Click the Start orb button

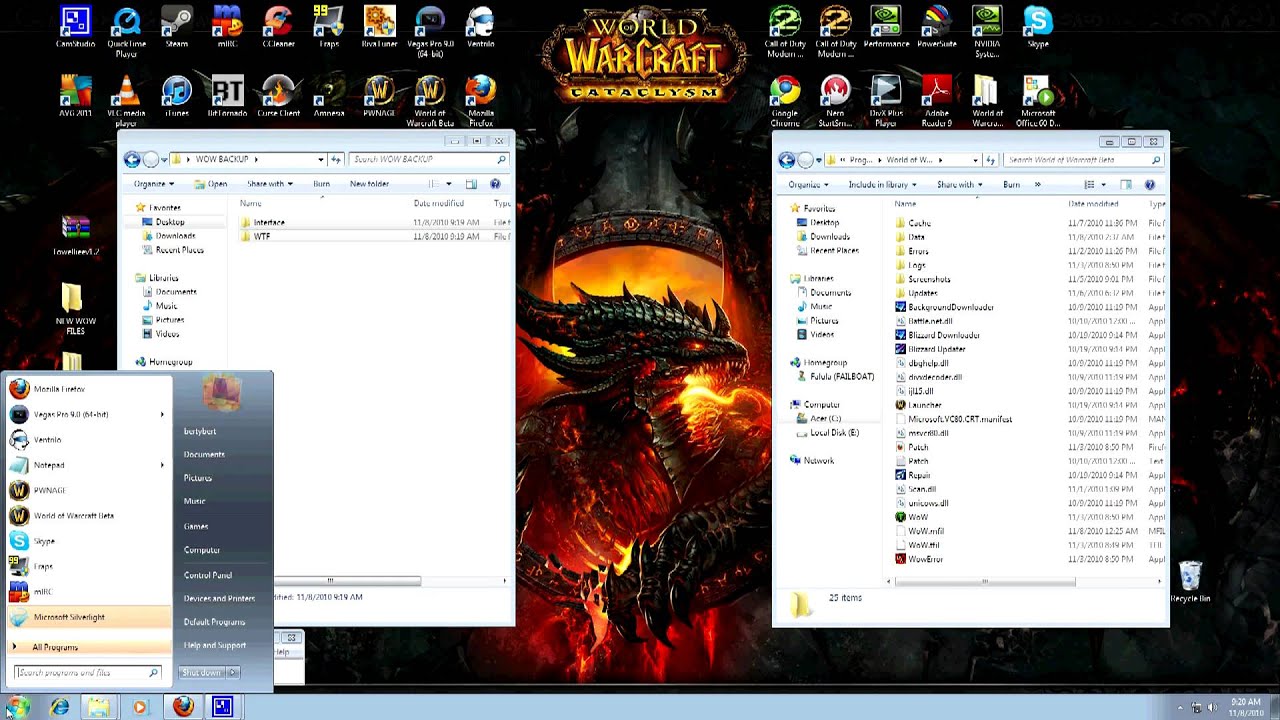pos(18,707)
